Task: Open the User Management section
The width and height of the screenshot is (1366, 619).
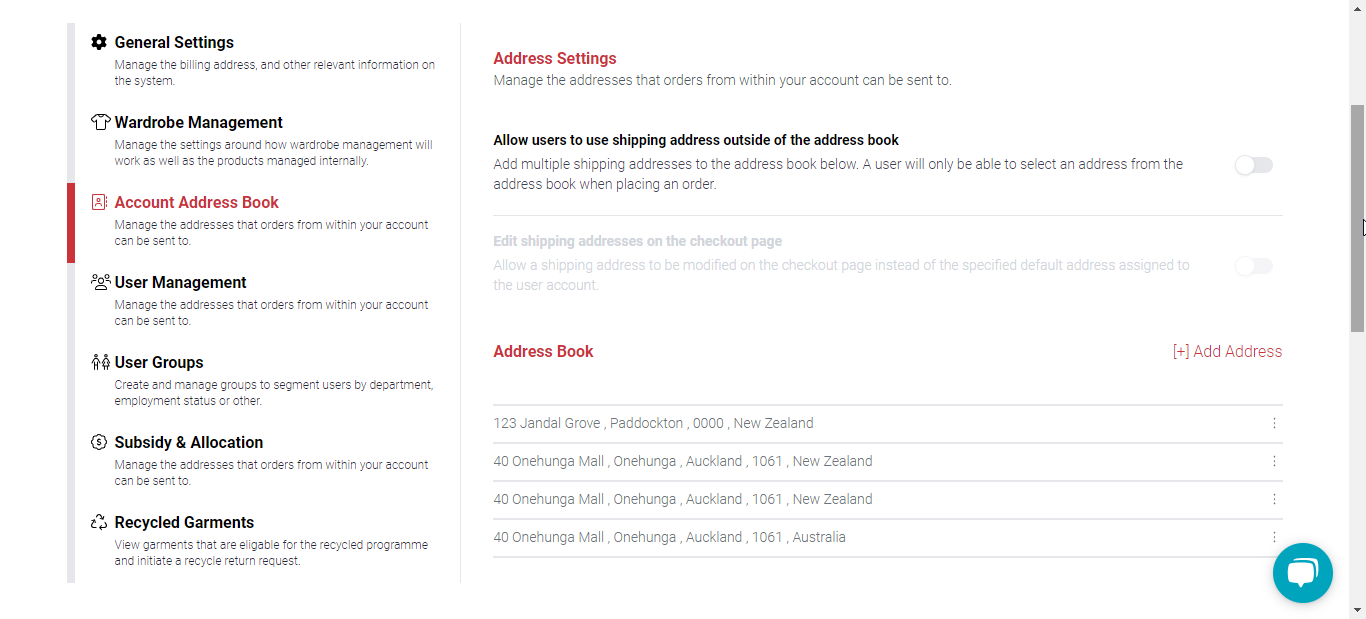Action: tap(181, 283)
